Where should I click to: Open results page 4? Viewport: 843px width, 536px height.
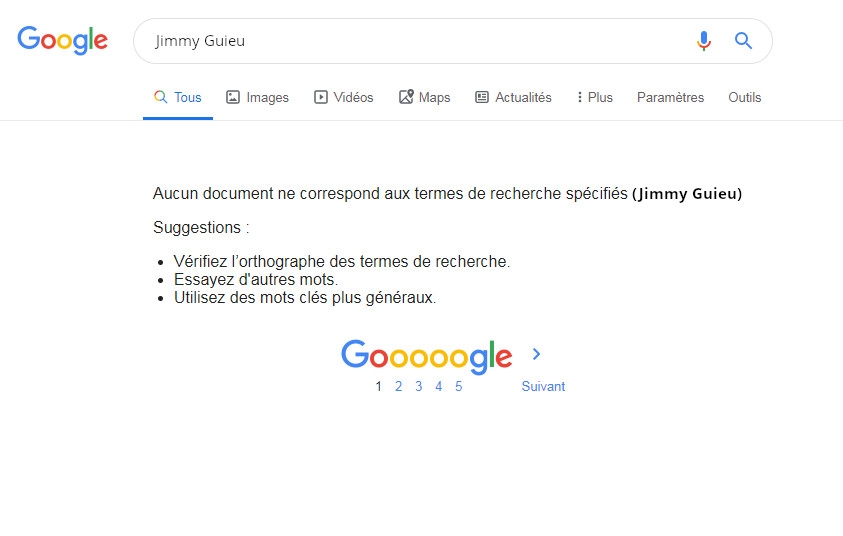pos(438,387)
